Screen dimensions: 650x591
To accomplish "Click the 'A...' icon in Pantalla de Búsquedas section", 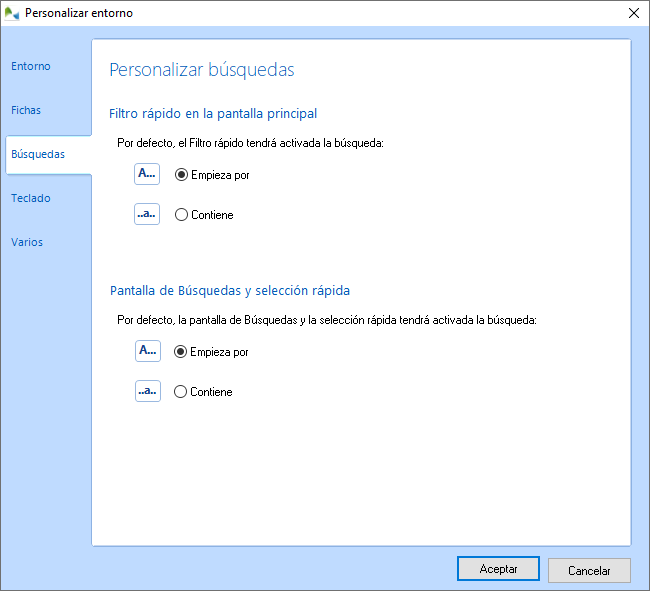I will tap(148, 351).
